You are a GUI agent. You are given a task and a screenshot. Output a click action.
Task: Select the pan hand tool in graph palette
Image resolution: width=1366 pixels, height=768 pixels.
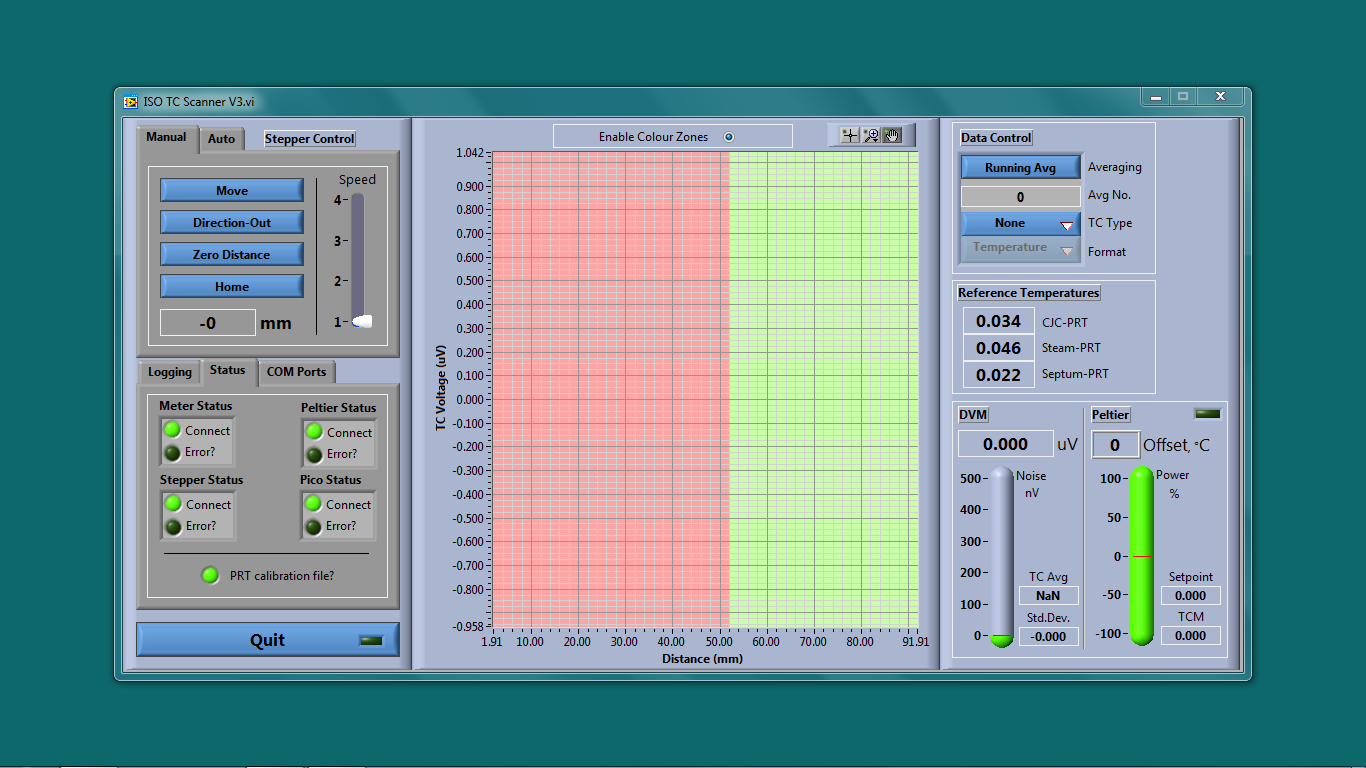coord(892,136)
